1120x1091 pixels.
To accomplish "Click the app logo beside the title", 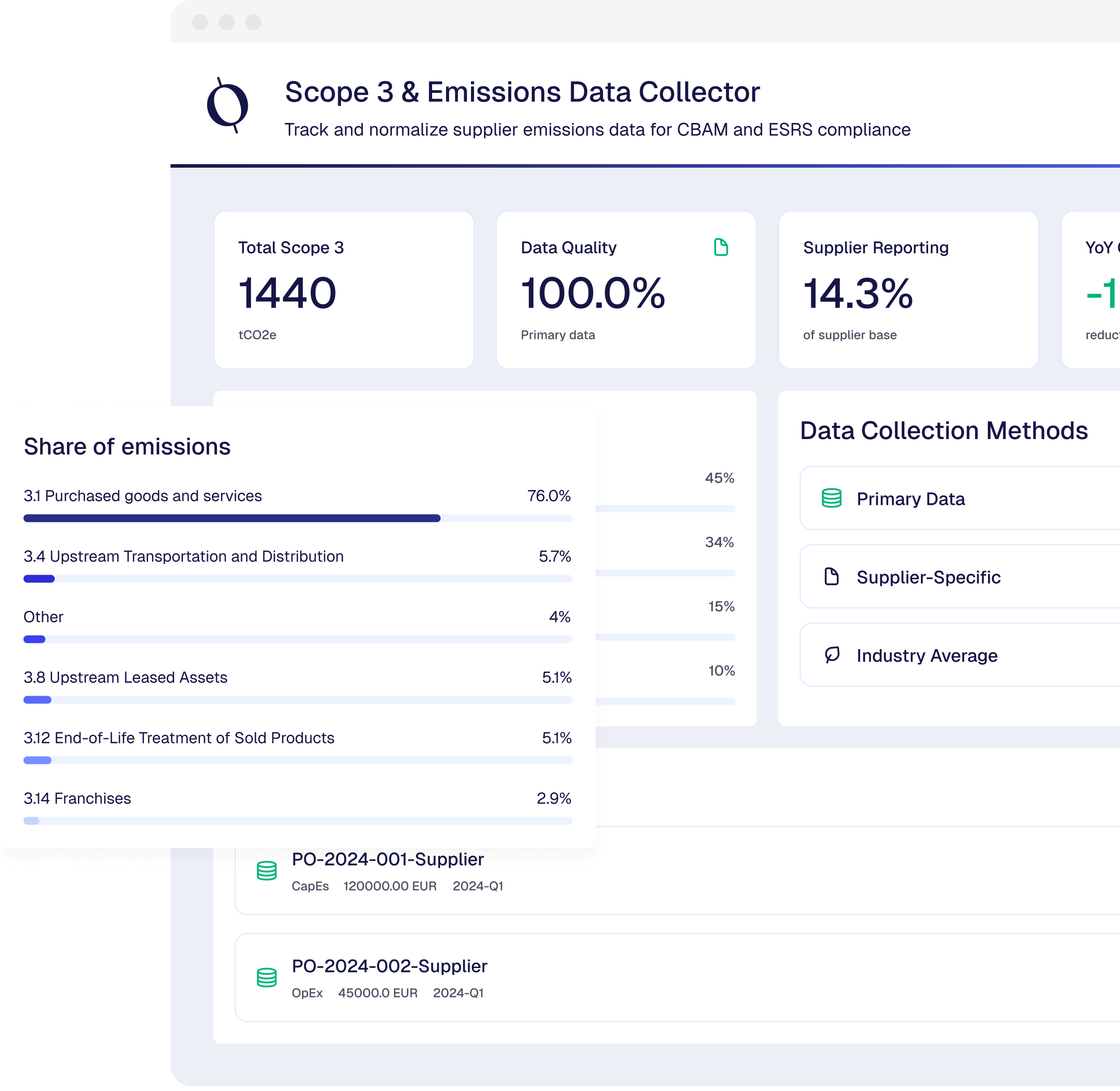I will pos(228,106).
